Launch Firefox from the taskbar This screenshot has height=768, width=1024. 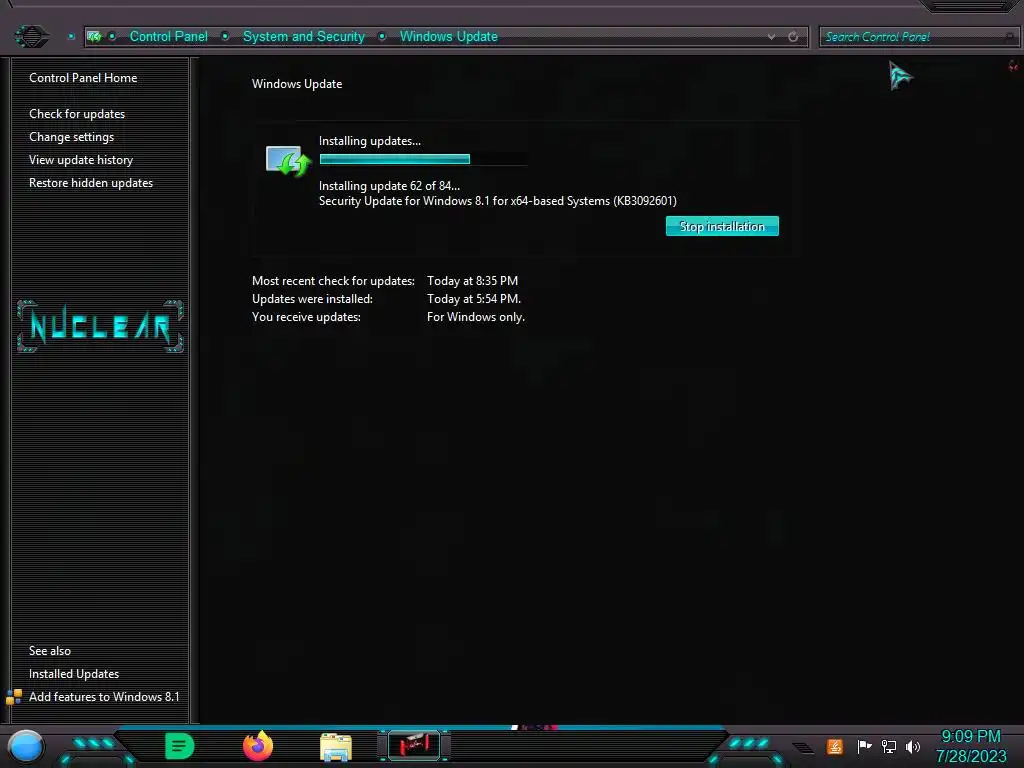click(258, 746)
